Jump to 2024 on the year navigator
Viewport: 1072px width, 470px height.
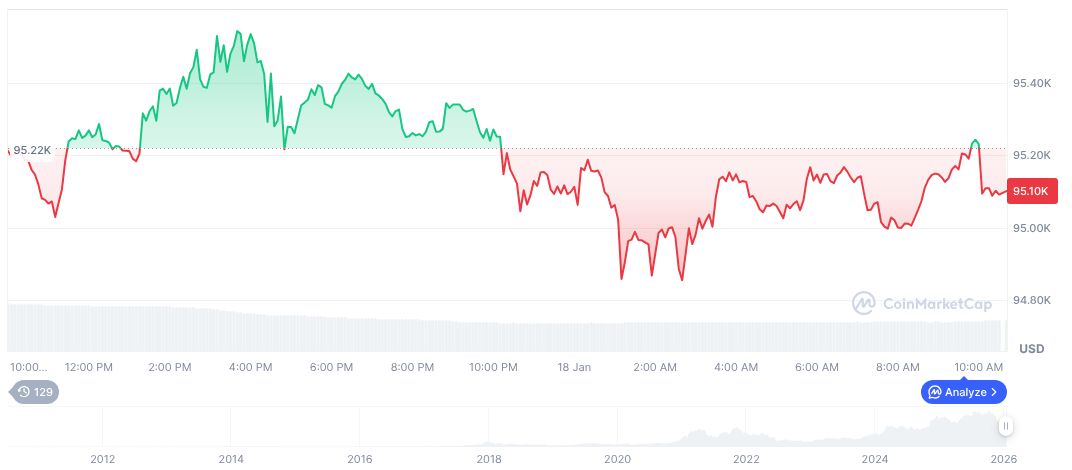coord(875,459)
